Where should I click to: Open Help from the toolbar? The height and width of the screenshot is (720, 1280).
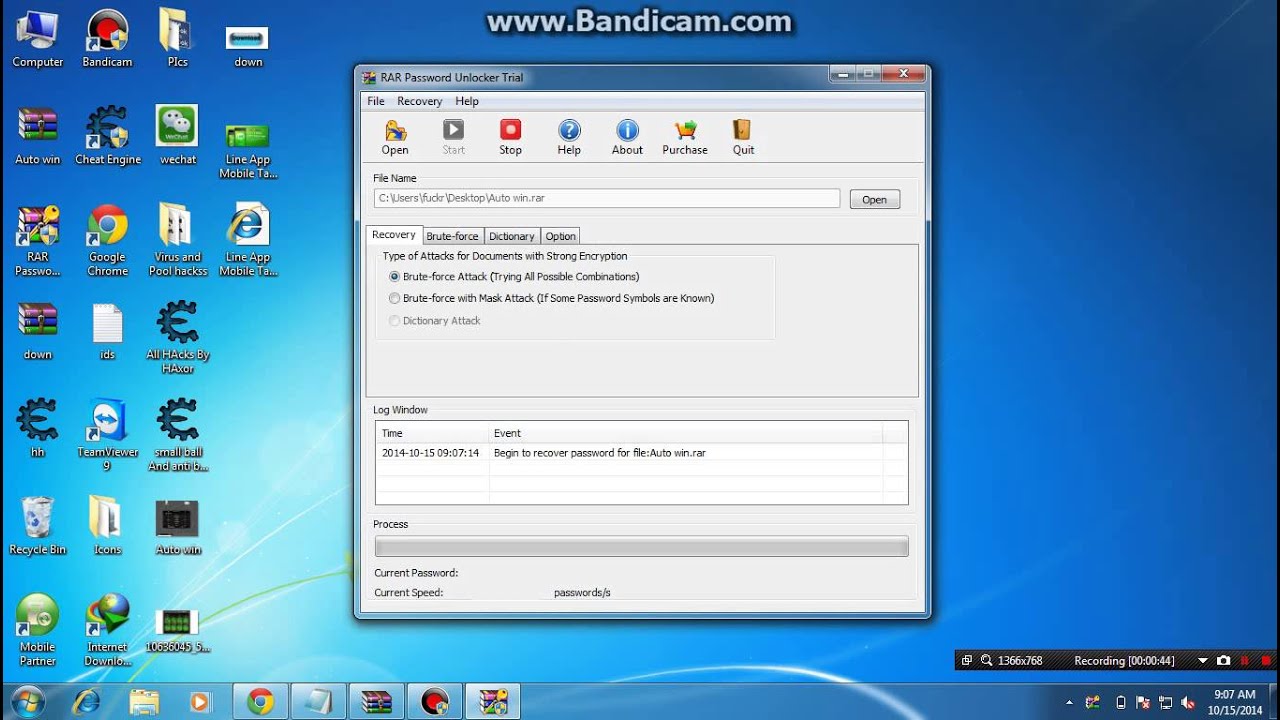[569, 137]
